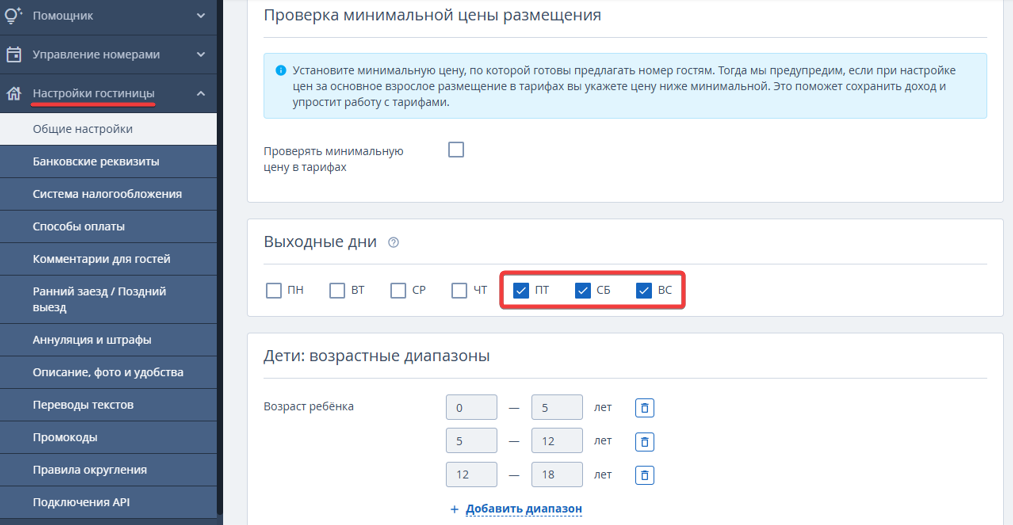Viewport: 1013px width, 525px height.
Task: Go to Система налогообложения
Action: tap(109, 194)
